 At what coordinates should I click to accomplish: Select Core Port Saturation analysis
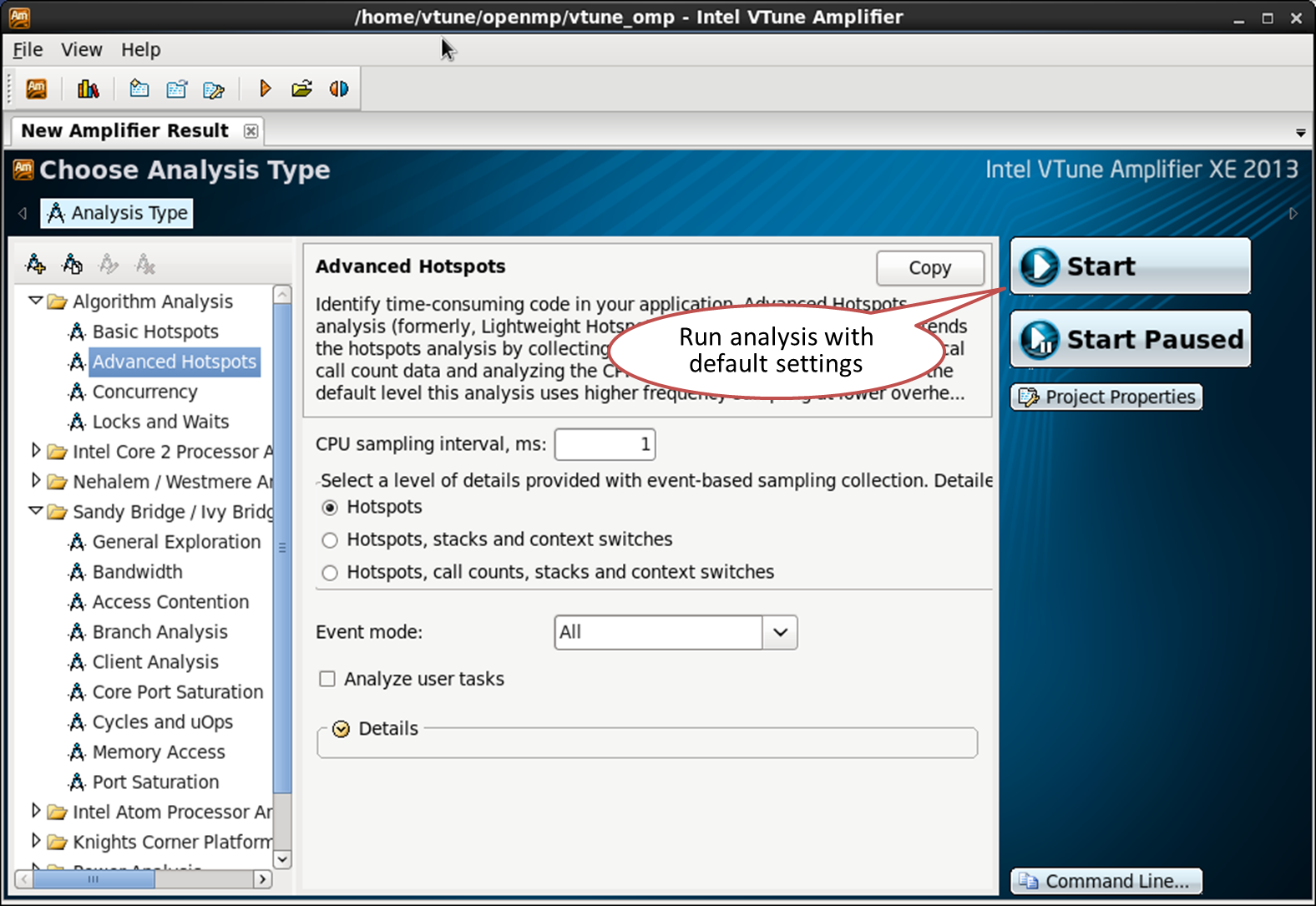point(178,692)
